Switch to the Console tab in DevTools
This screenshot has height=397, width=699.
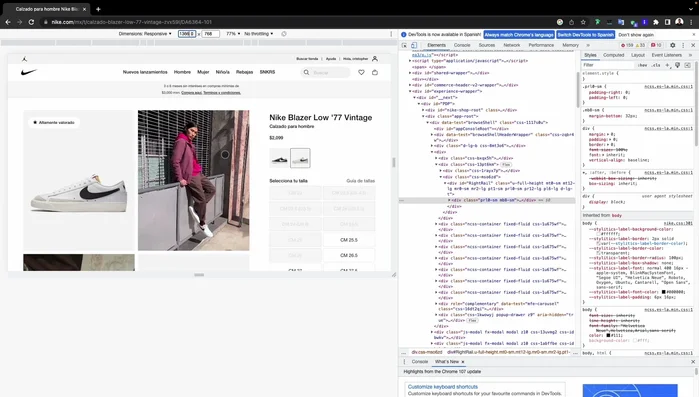pos(462,45)
